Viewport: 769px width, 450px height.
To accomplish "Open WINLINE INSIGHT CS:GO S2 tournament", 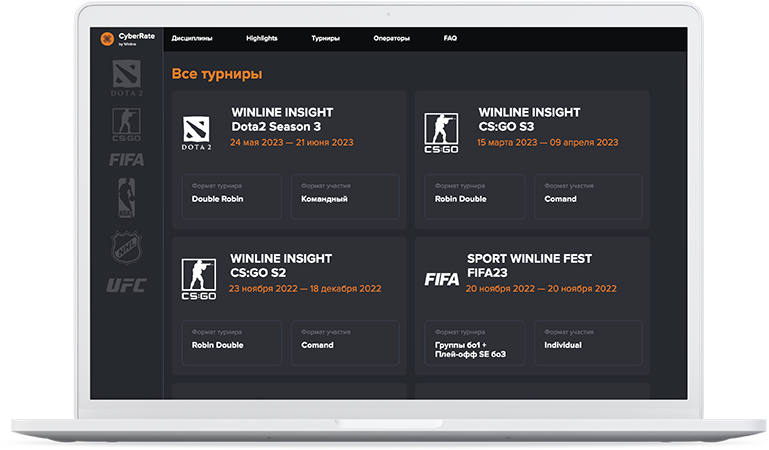I will [x=281, y=266].
